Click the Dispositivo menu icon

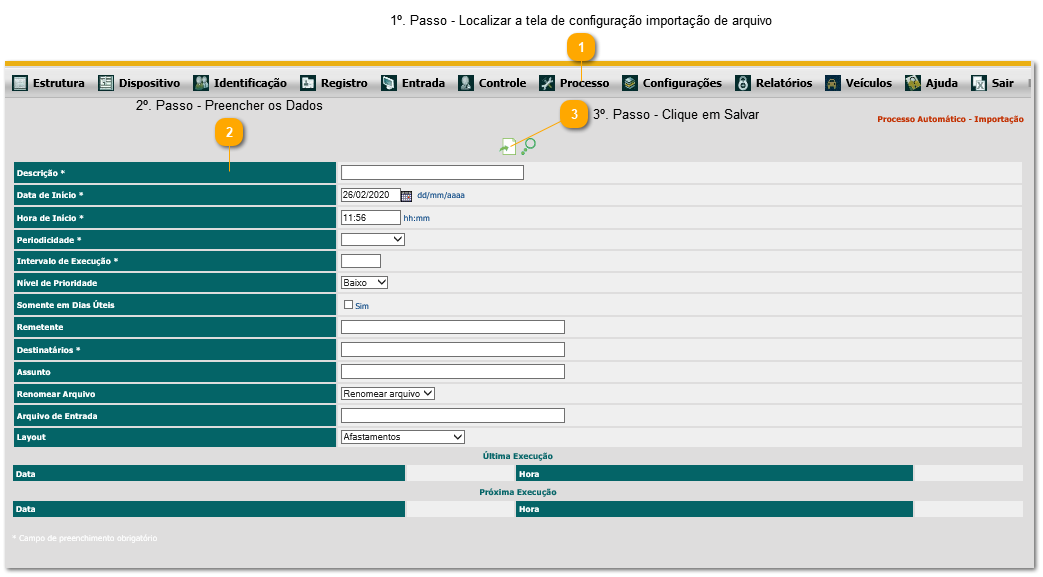(106, 83)
